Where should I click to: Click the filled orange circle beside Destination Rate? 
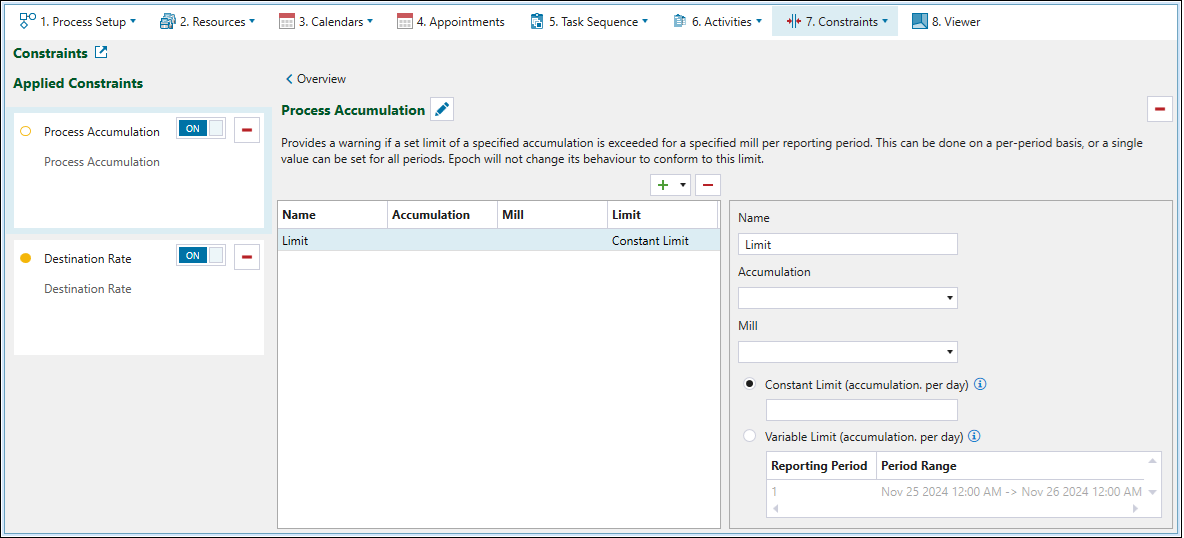26,258
